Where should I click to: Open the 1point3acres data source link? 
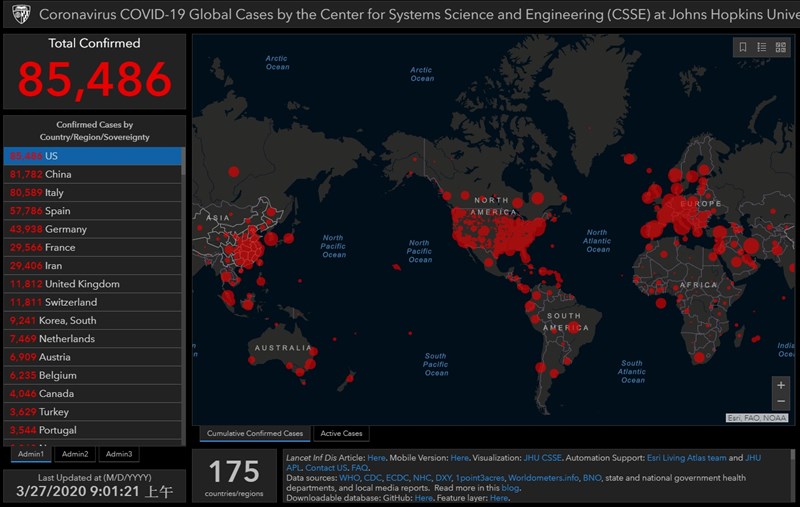480,478
